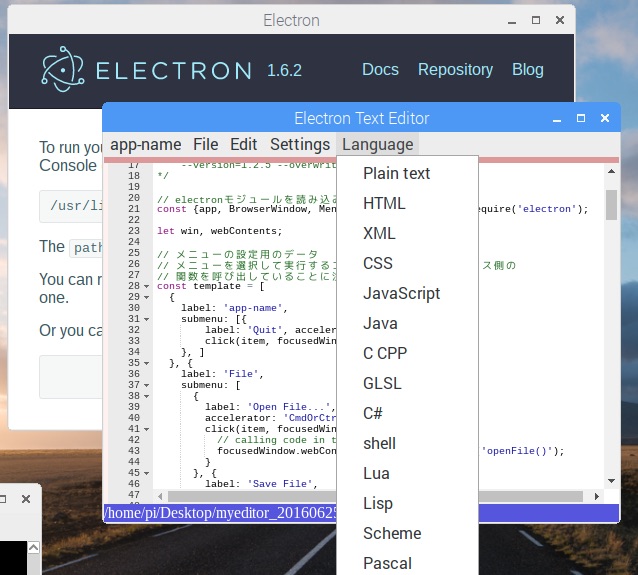Collapse code fold at line 29
This screenshot has width=638, height=575.
[x=146, y=297]
